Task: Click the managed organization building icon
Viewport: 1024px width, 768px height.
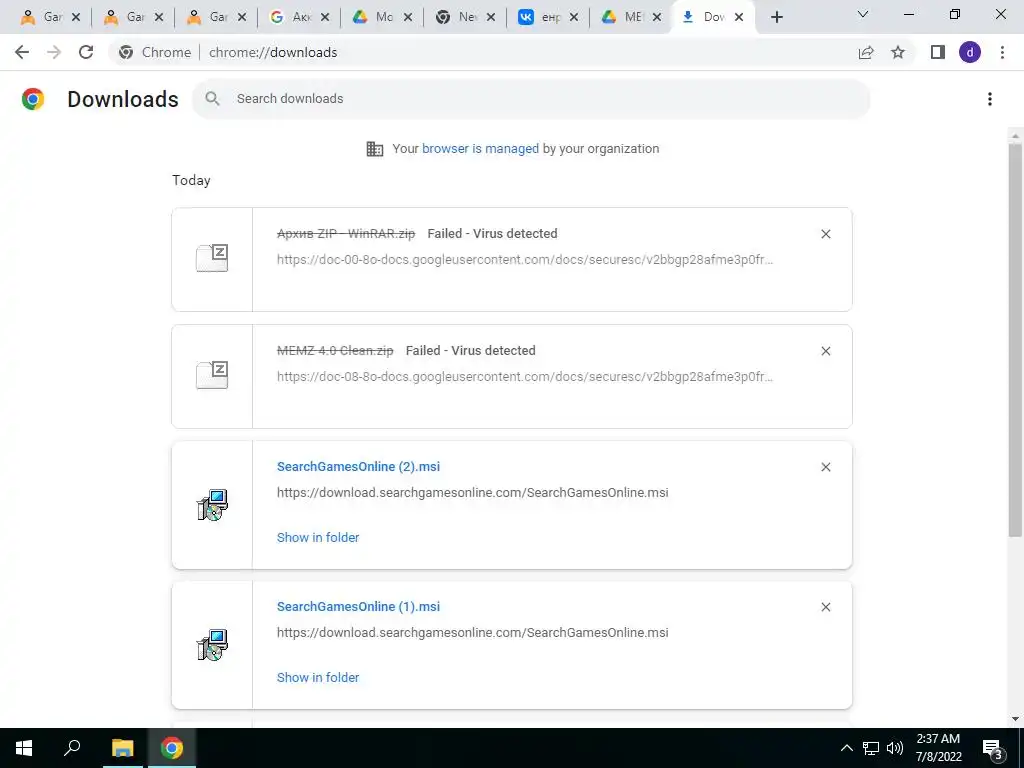Action: (x=375, y=149)
